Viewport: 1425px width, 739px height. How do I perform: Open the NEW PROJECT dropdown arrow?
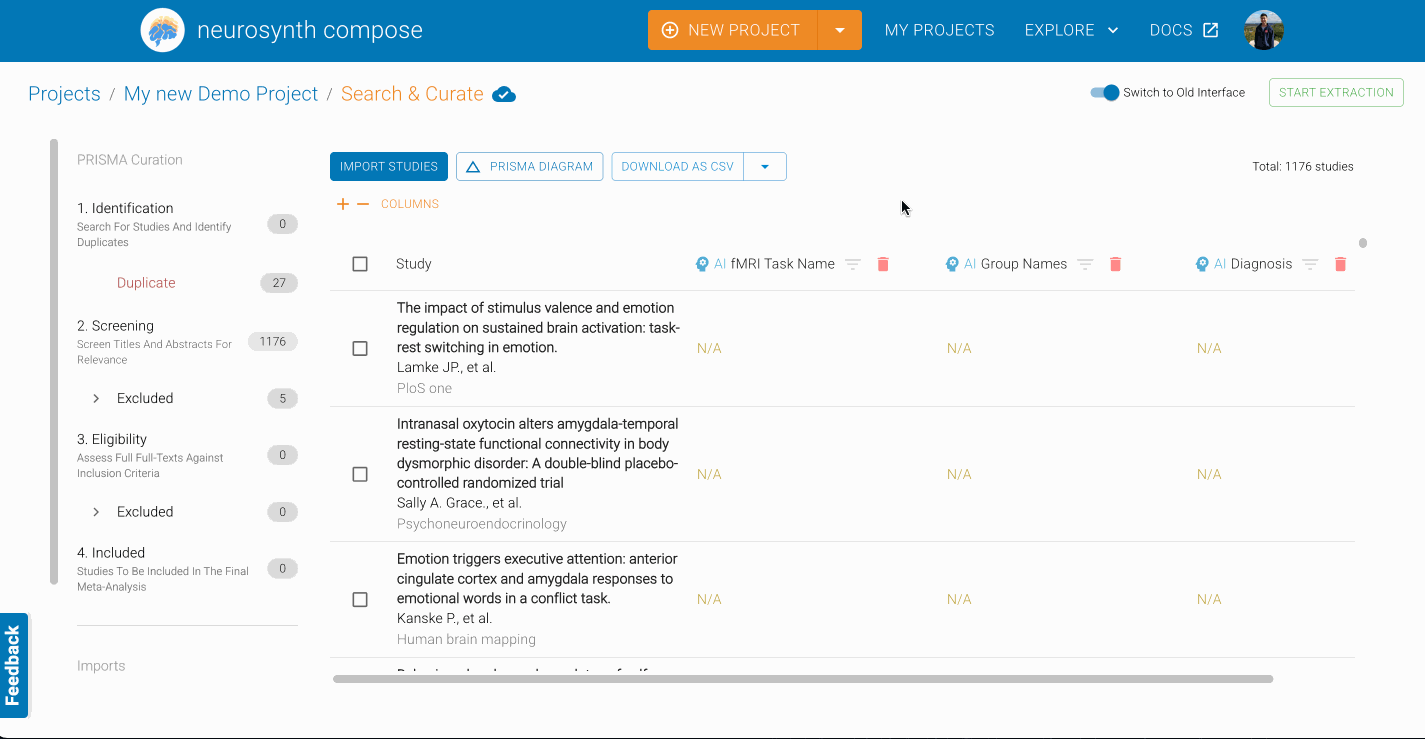[x=840, y=30]
